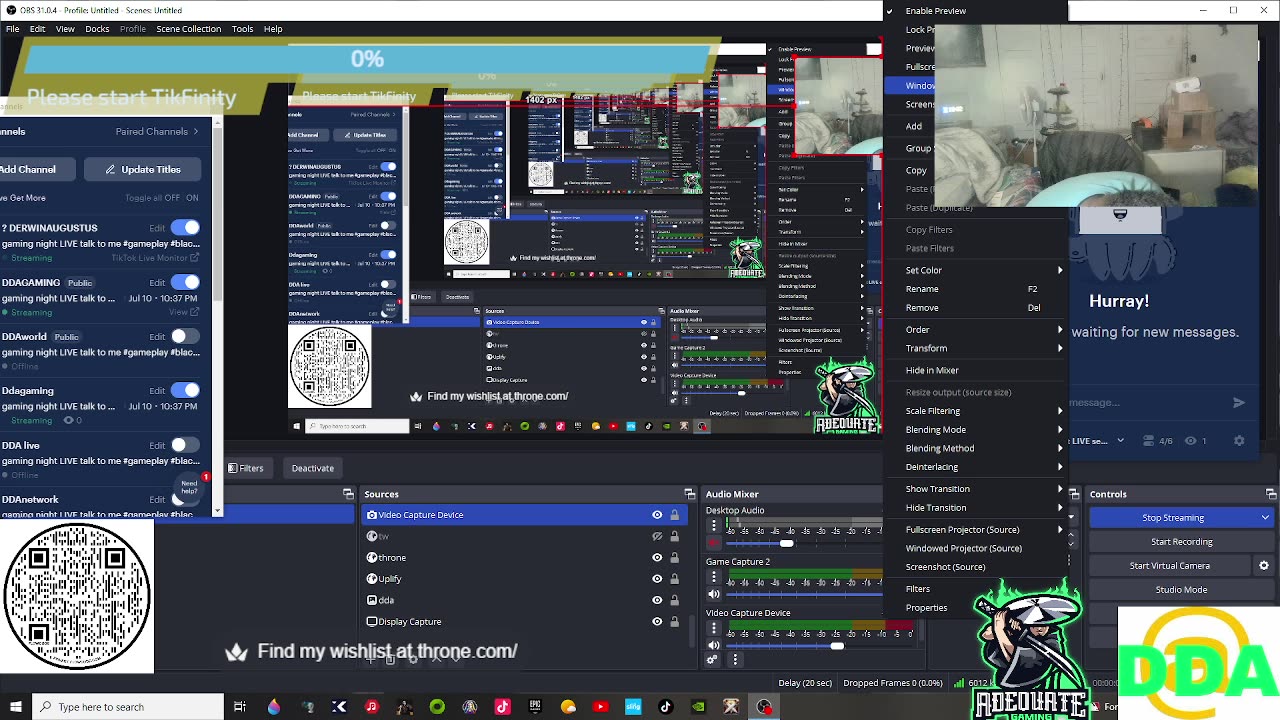Open Desktop Audio options three-dot menu

pyautogui.click(x=714, y=525)
